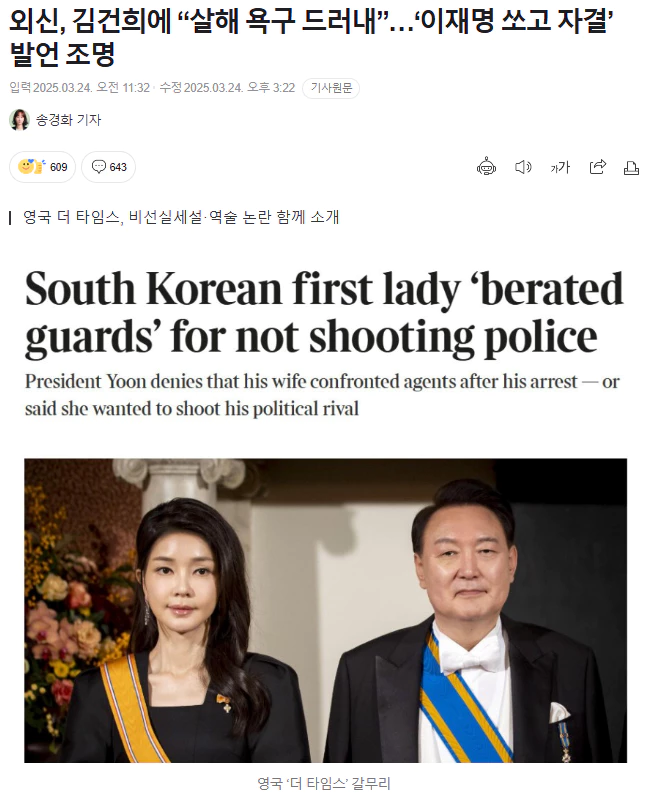Click the 609 reactions count

(x=59, y=167)
